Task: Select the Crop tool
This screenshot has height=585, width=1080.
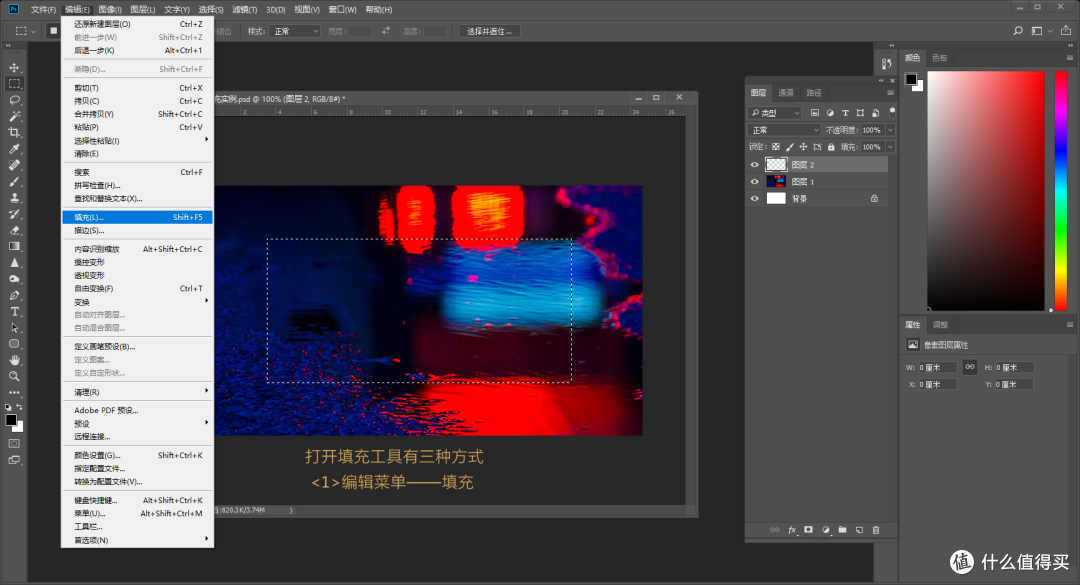Action: click(x=14, y=130)
